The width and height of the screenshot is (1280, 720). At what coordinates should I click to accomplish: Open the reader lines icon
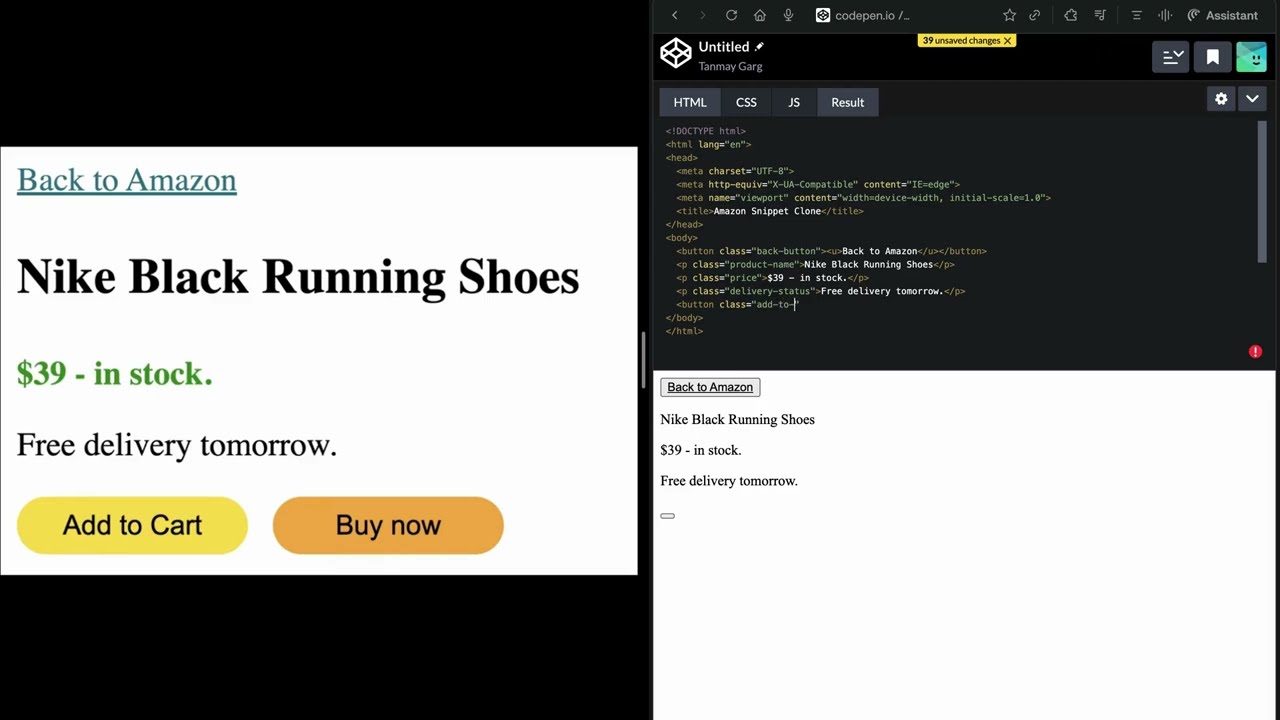pyautogui.click(x=1136, y=15)
